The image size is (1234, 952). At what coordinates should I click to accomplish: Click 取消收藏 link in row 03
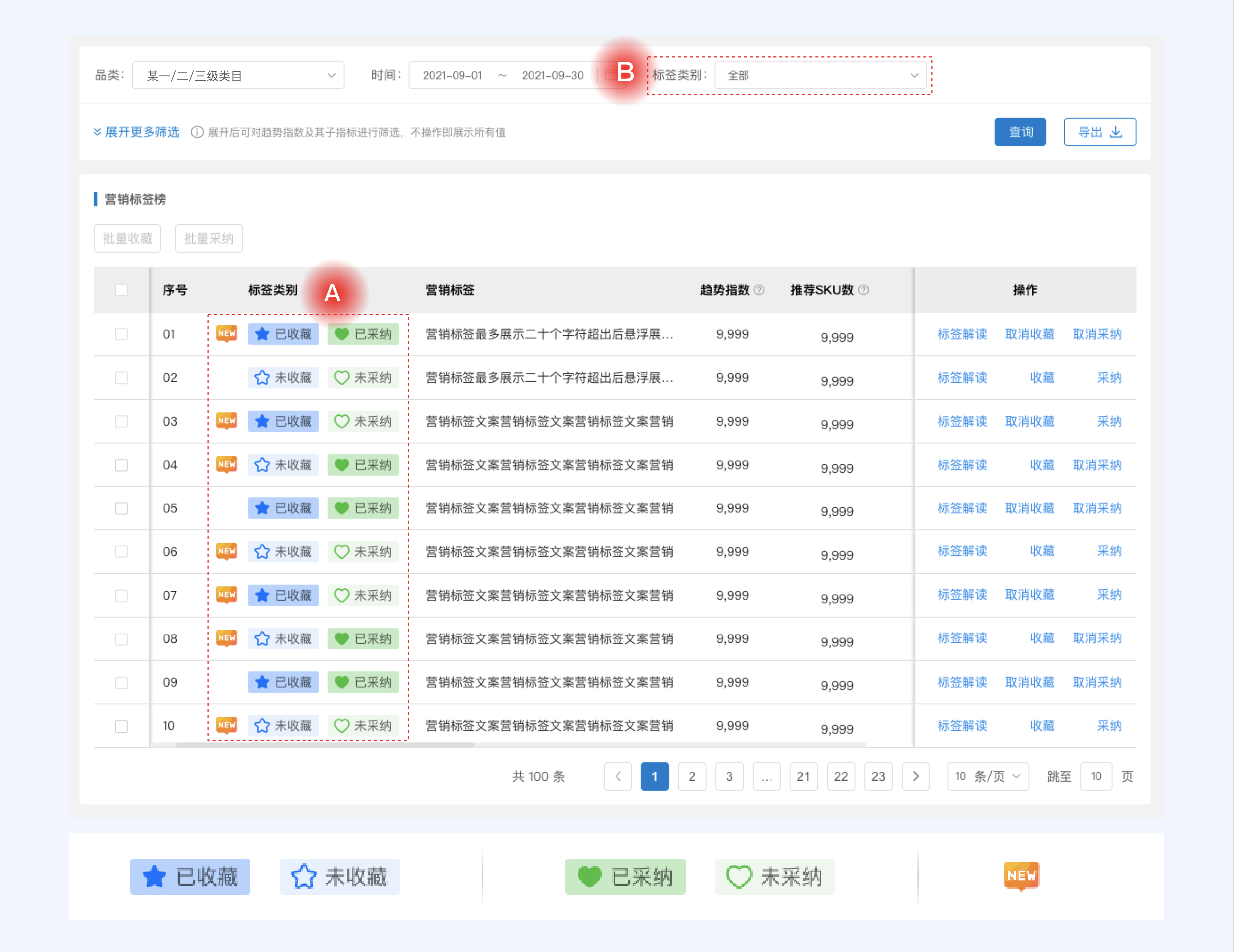pyautogui.click(x=1030, y=421)
